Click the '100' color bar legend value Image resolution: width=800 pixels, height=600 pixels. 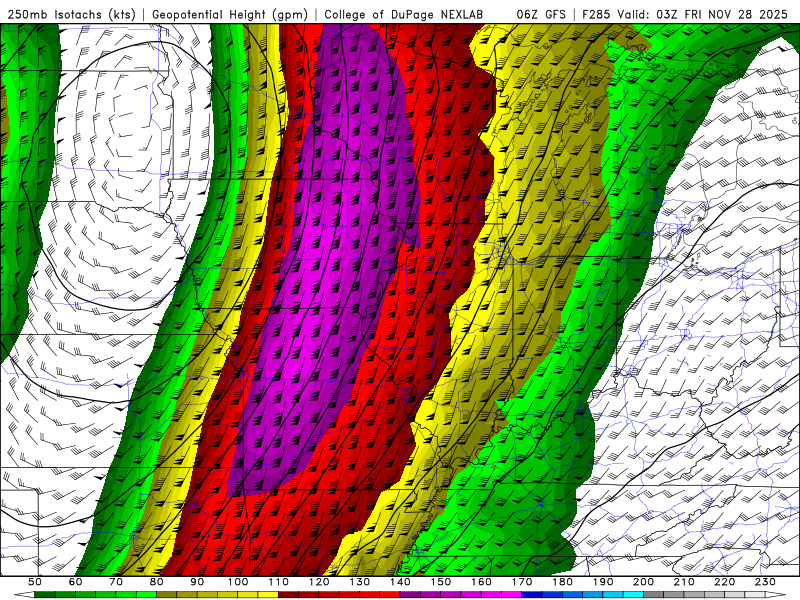point(238,582)
